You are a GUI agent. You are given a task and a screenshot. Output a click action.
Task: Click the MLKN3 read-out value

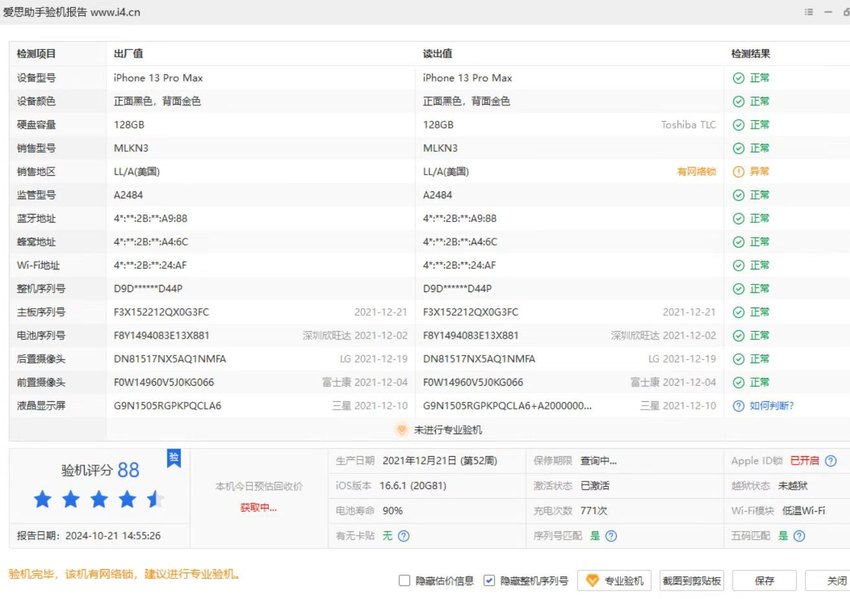click(440, 148)
